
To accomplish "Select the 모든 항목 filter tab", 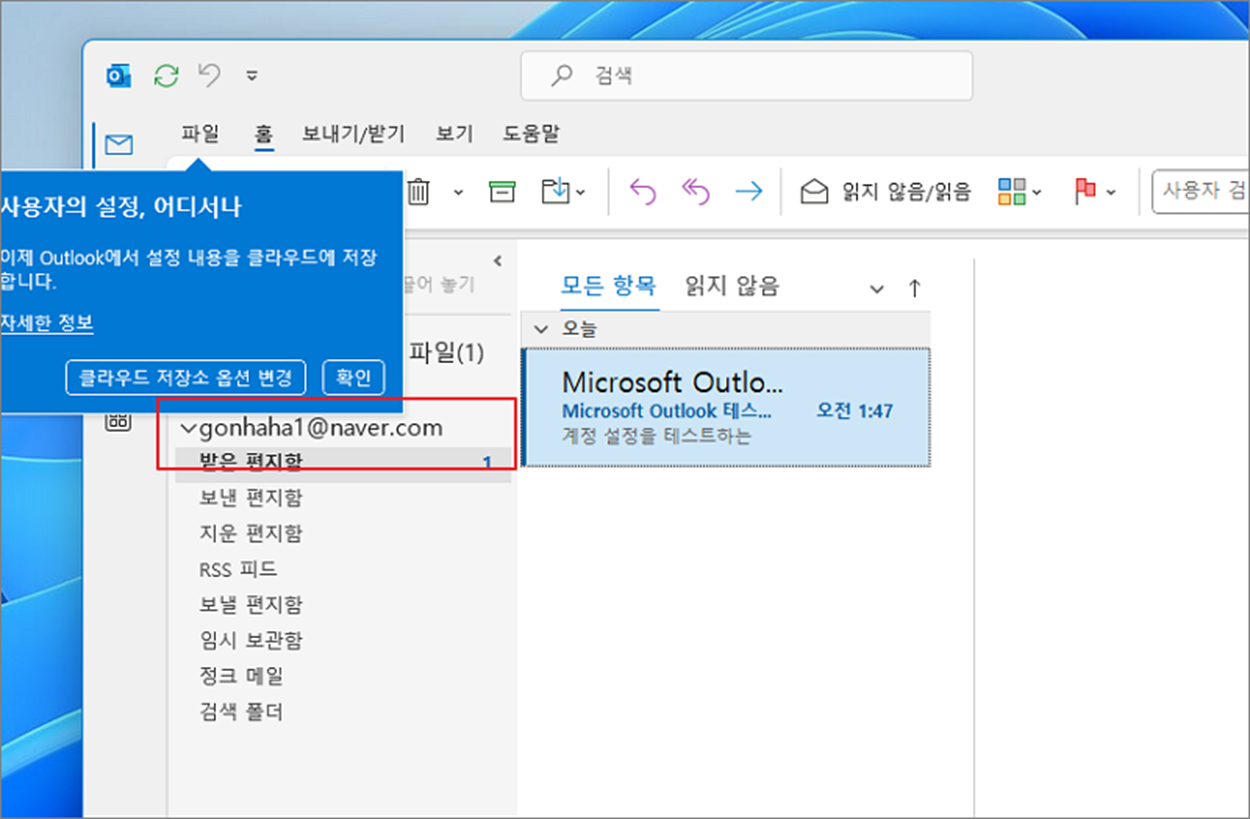I will pos(608,286).
